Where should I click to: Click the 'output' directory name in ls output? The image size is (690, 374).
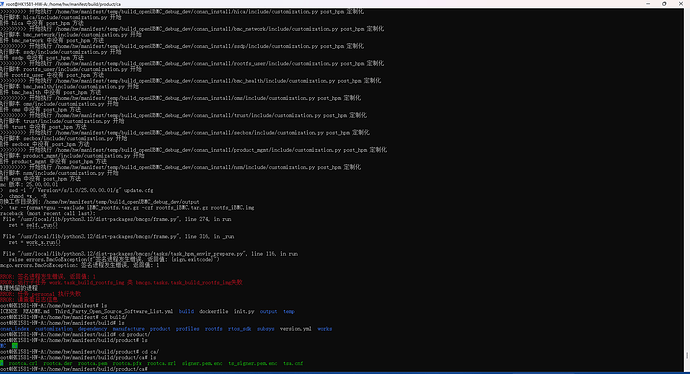click(268, 312)
